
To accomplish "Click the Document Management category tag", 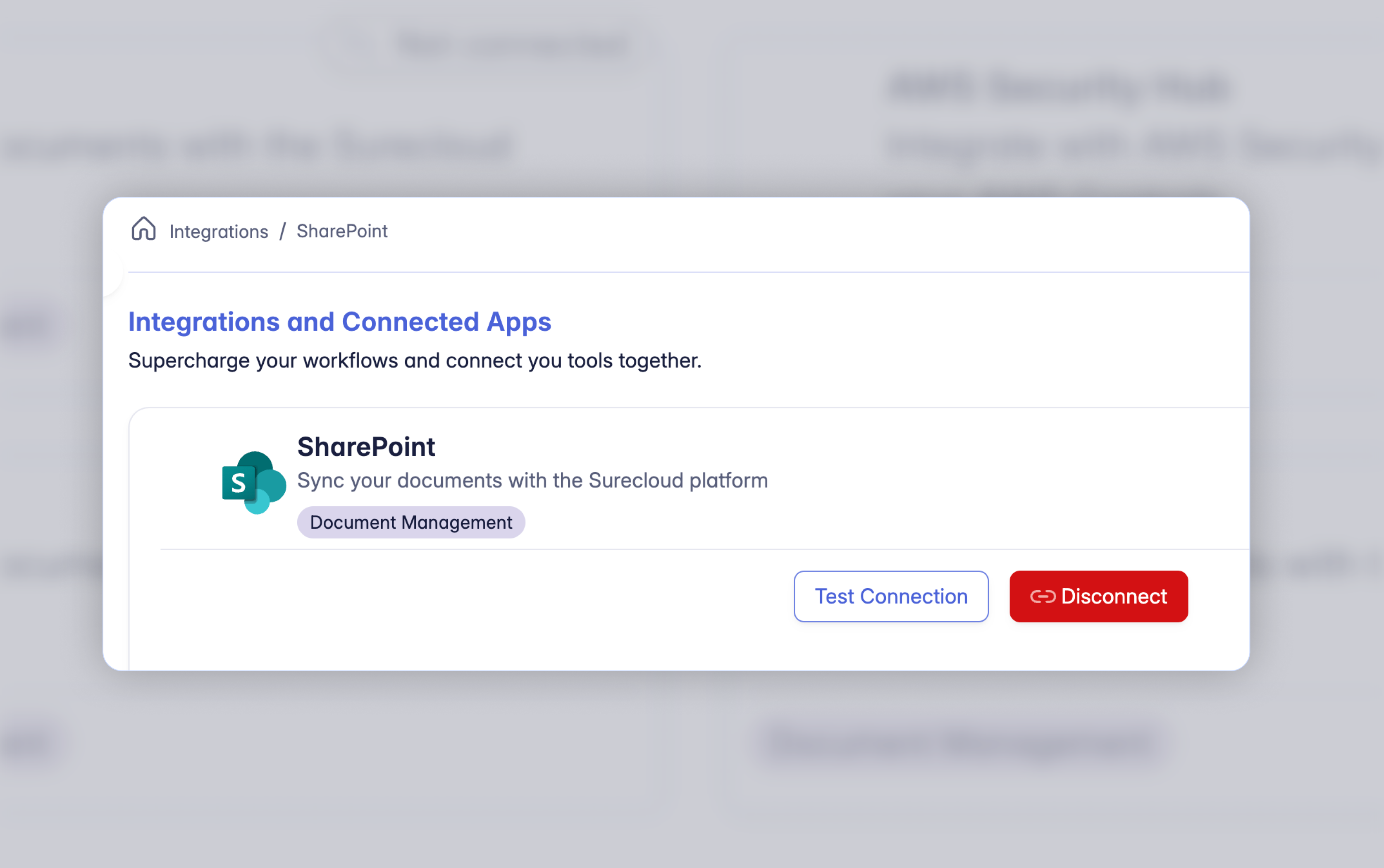I will tap(411, 522).
